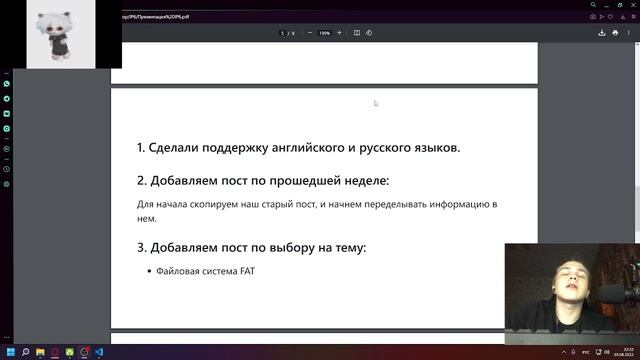Screen dimensions: 640x360
Task: Click the send/flow icon in address bar
Action: (x=602, y=17)
